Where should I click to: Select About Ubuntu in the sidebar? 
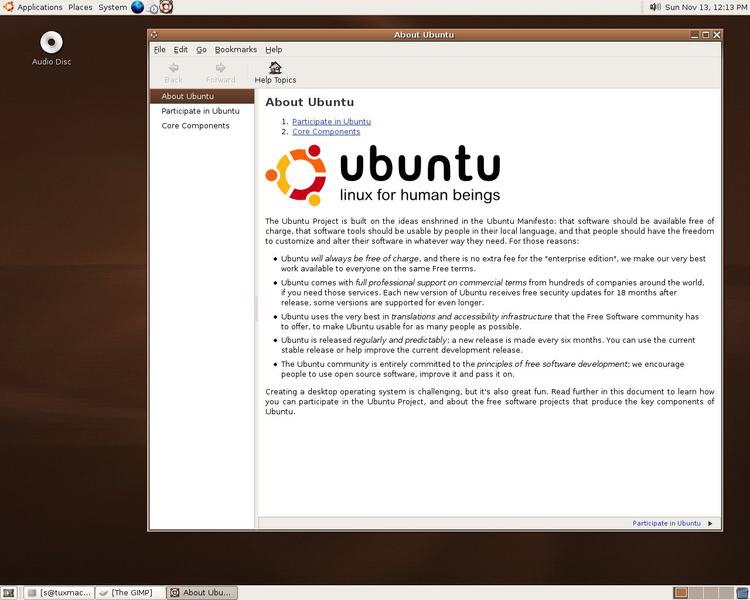click(x=202, y=96)
